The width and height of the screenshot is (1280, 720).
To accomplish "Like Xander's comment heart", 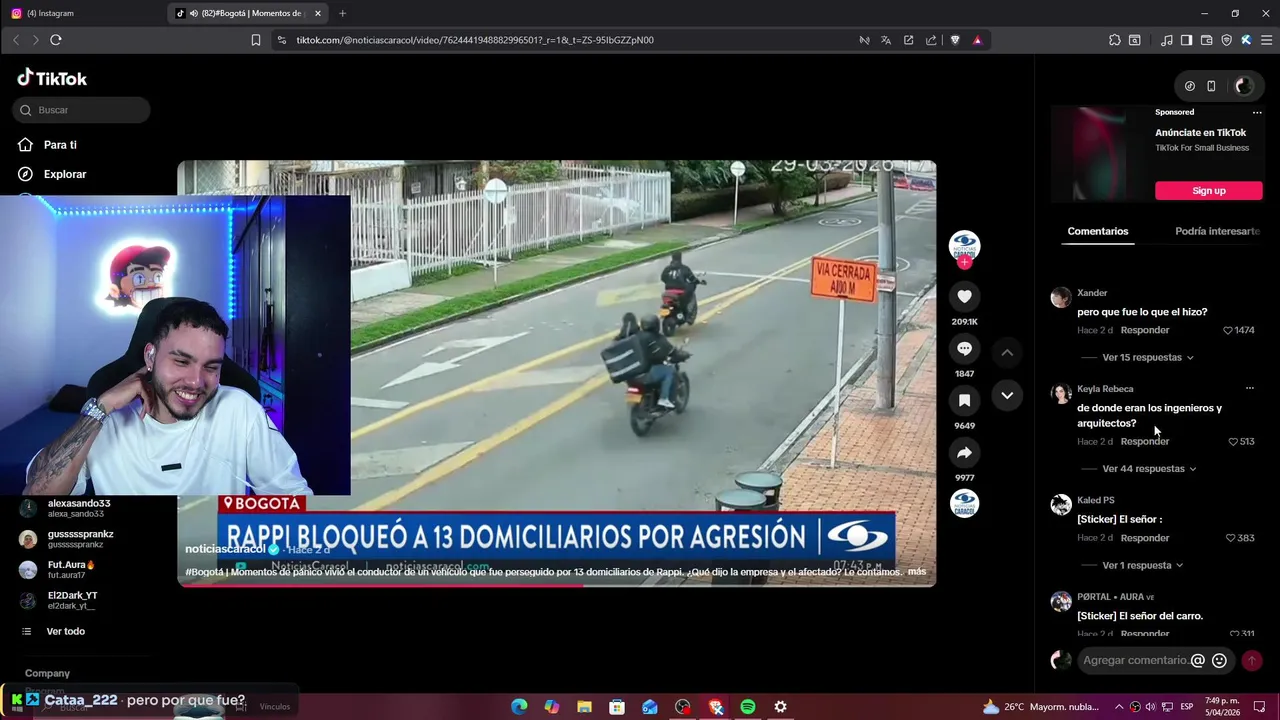I will [x=1228, y=330].
